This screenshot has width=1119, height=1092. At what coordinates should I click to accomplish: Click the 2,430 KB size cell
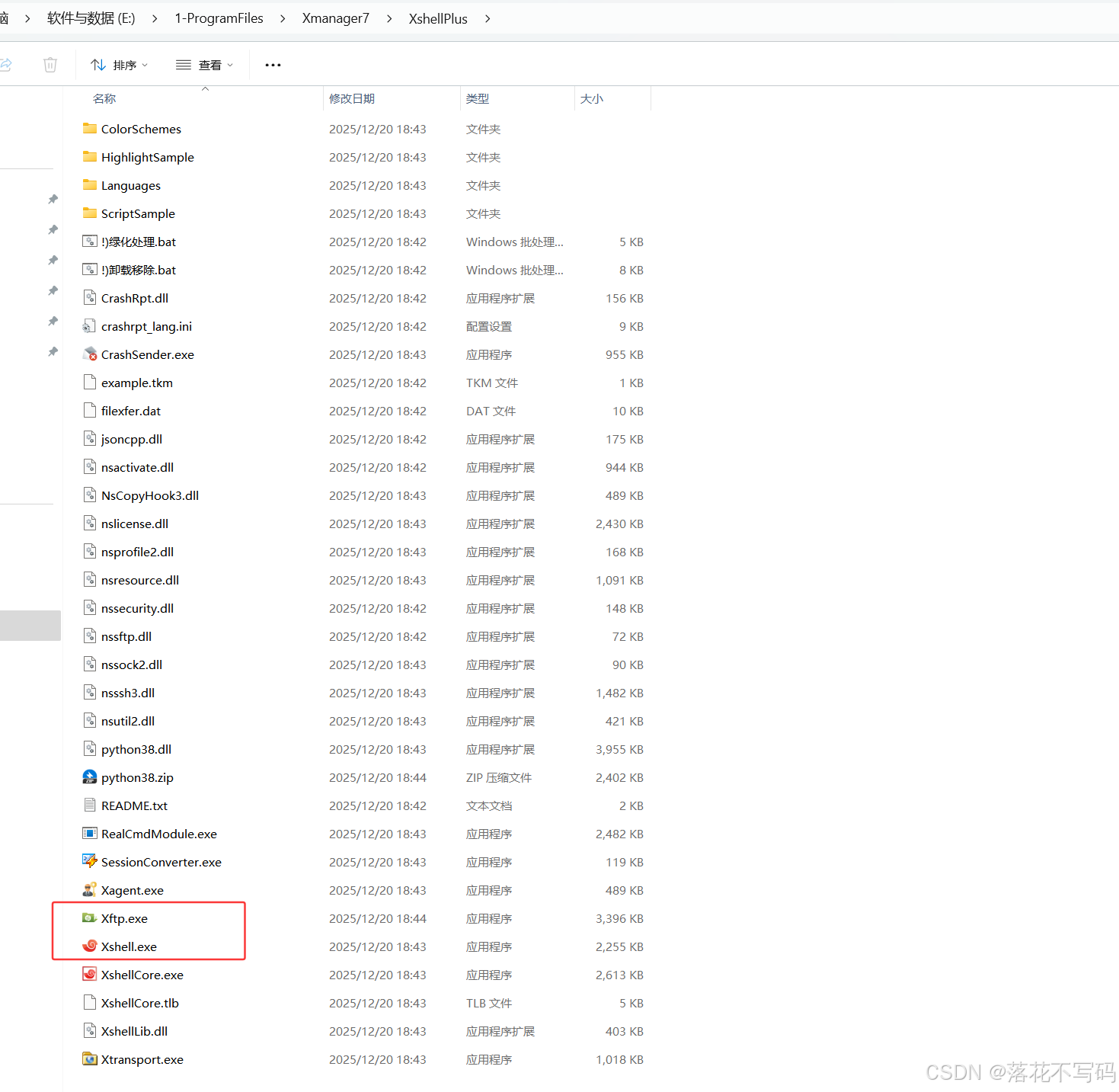pyautogui.click(x=619, y=524)
